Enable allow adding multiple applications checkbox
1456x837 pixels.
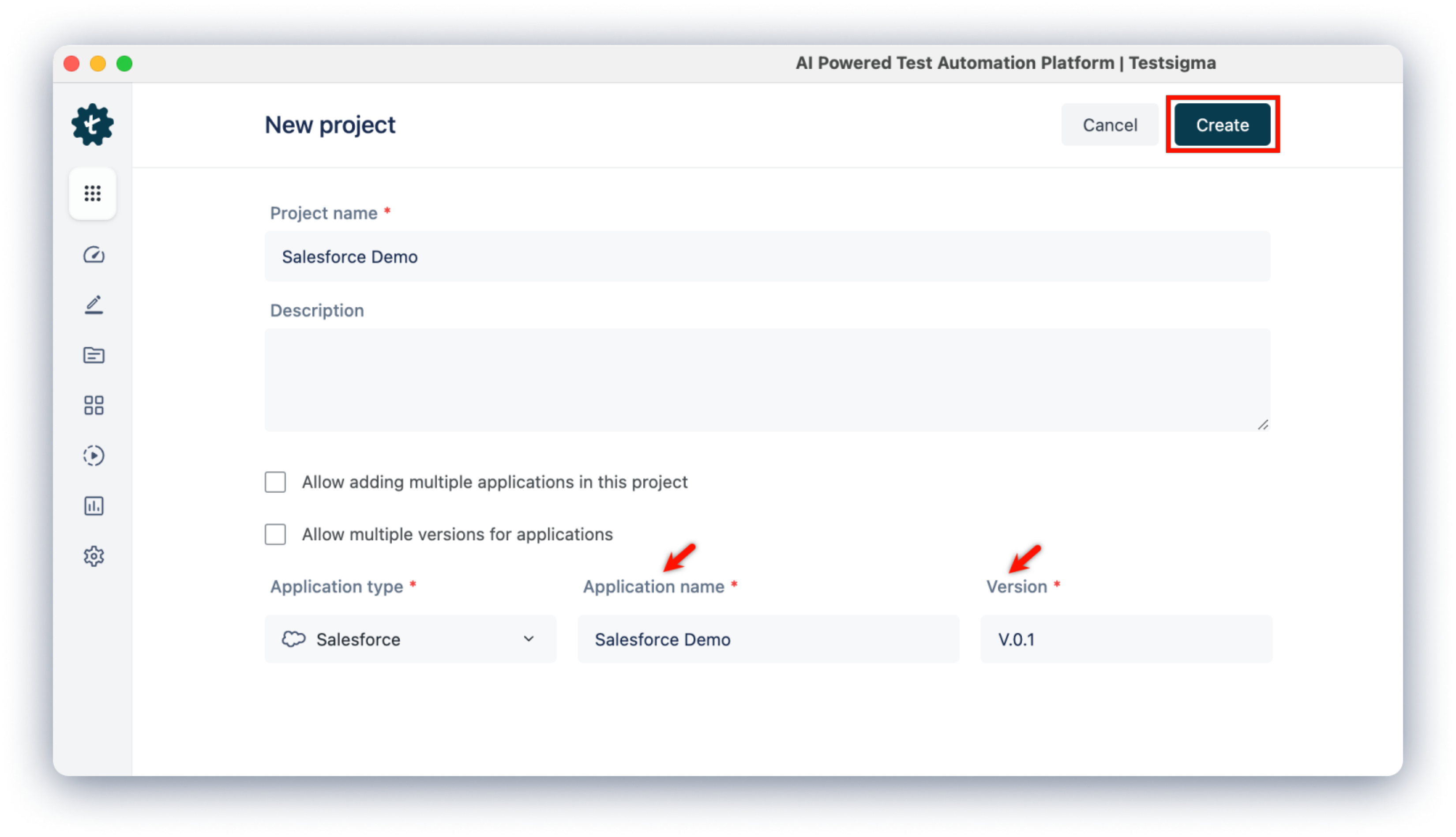pos(275,483)
